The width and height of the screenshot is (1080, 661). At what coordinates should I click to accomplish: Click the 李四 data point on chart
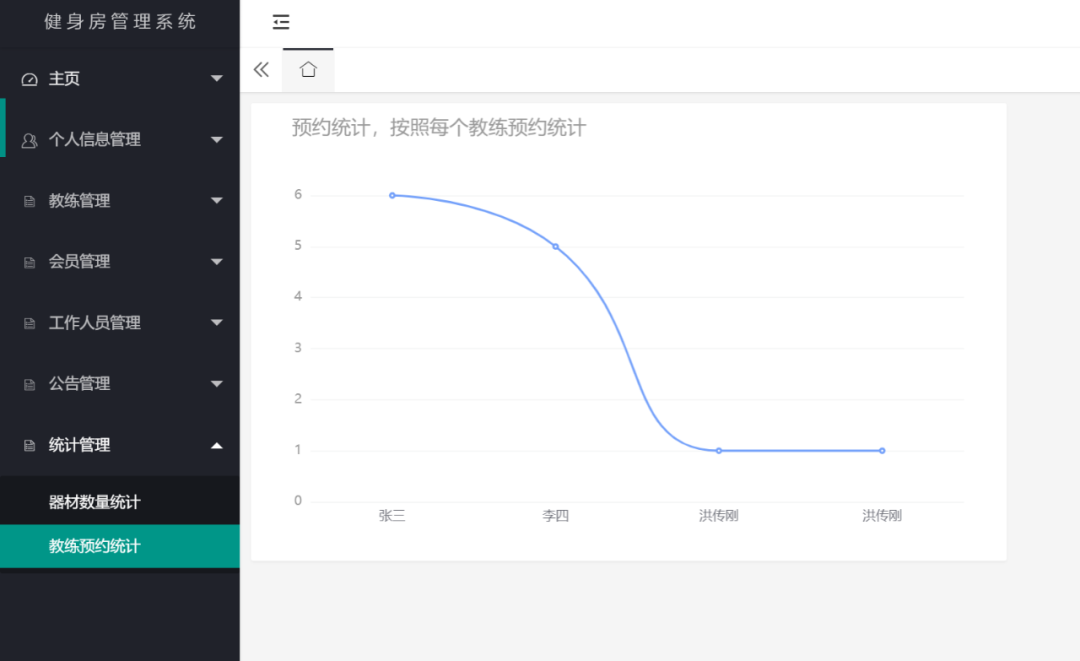tap(555, 246)
